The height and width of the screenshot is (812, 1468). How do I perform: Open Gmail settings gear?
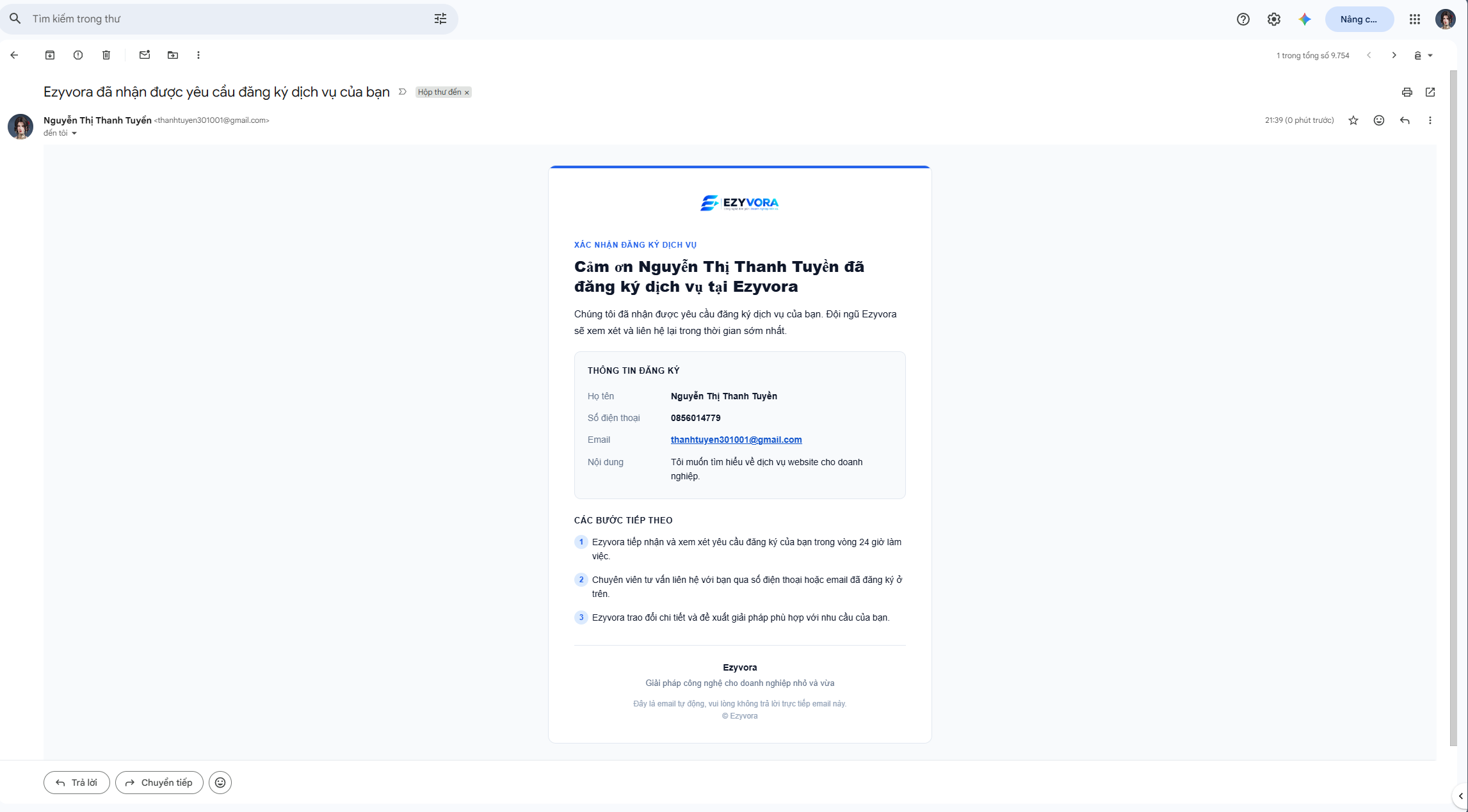(x=1274, y=19)
